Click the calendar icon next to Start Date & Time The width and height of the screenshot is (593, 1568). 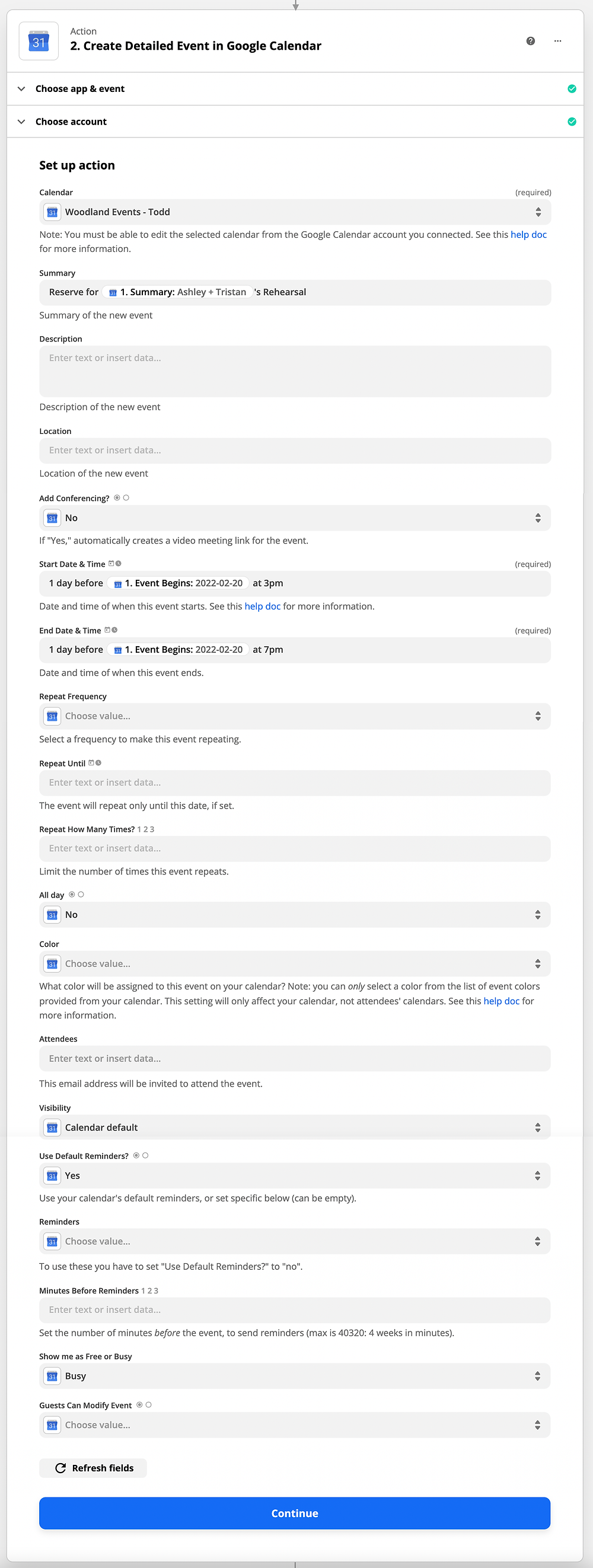[x=111, y=564]
